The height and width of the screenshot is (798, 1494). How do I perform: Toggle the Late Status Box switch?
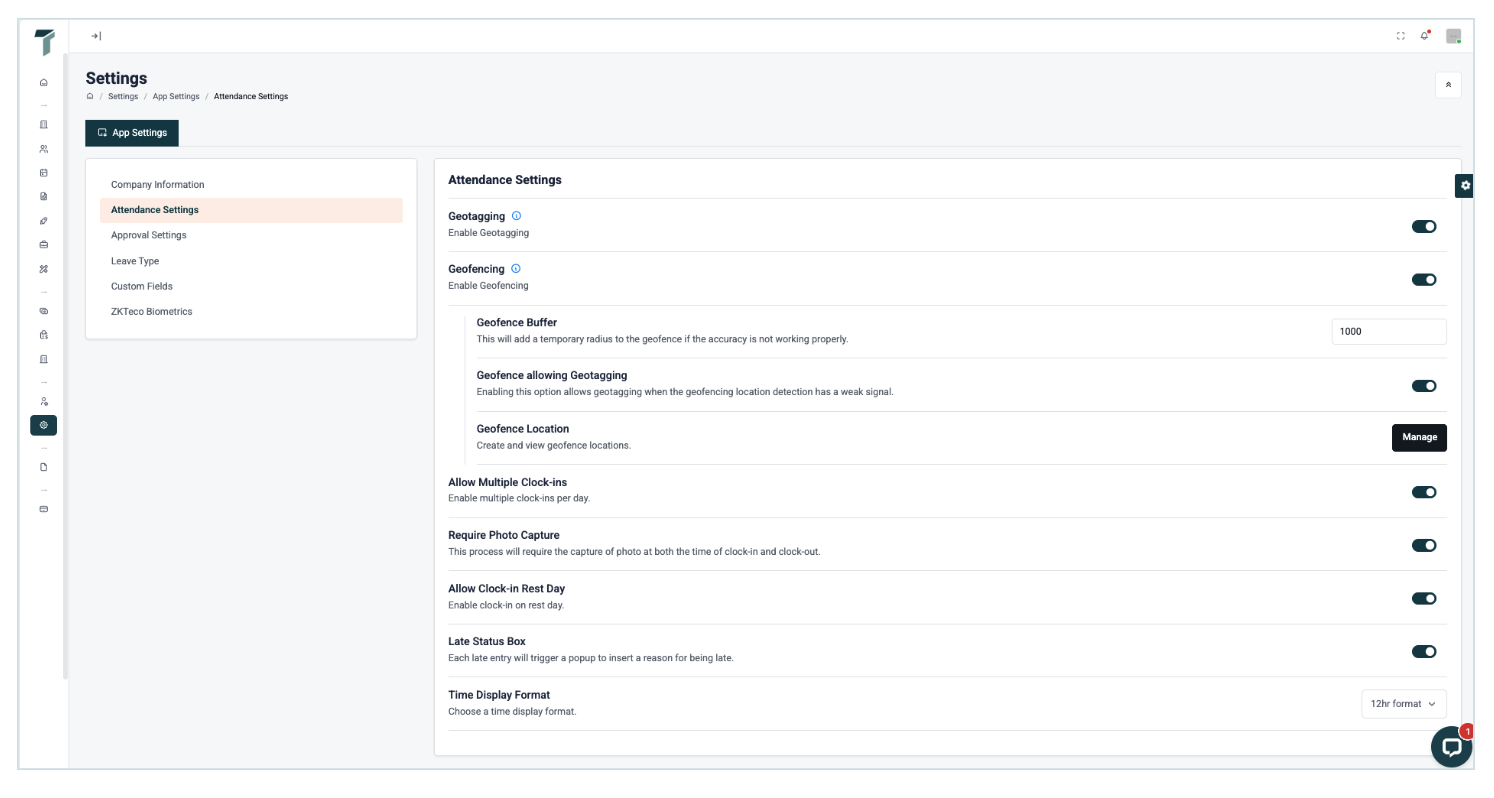[1424, 651]
